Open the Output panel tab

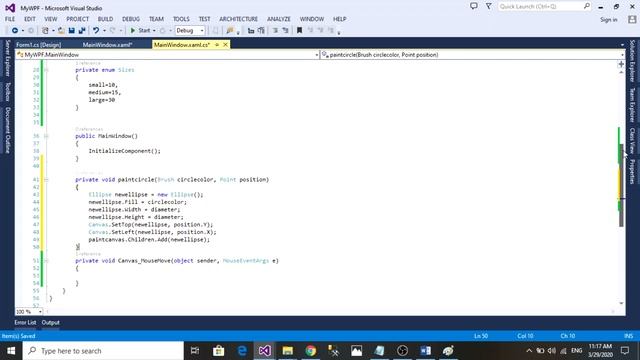(51, 322)
